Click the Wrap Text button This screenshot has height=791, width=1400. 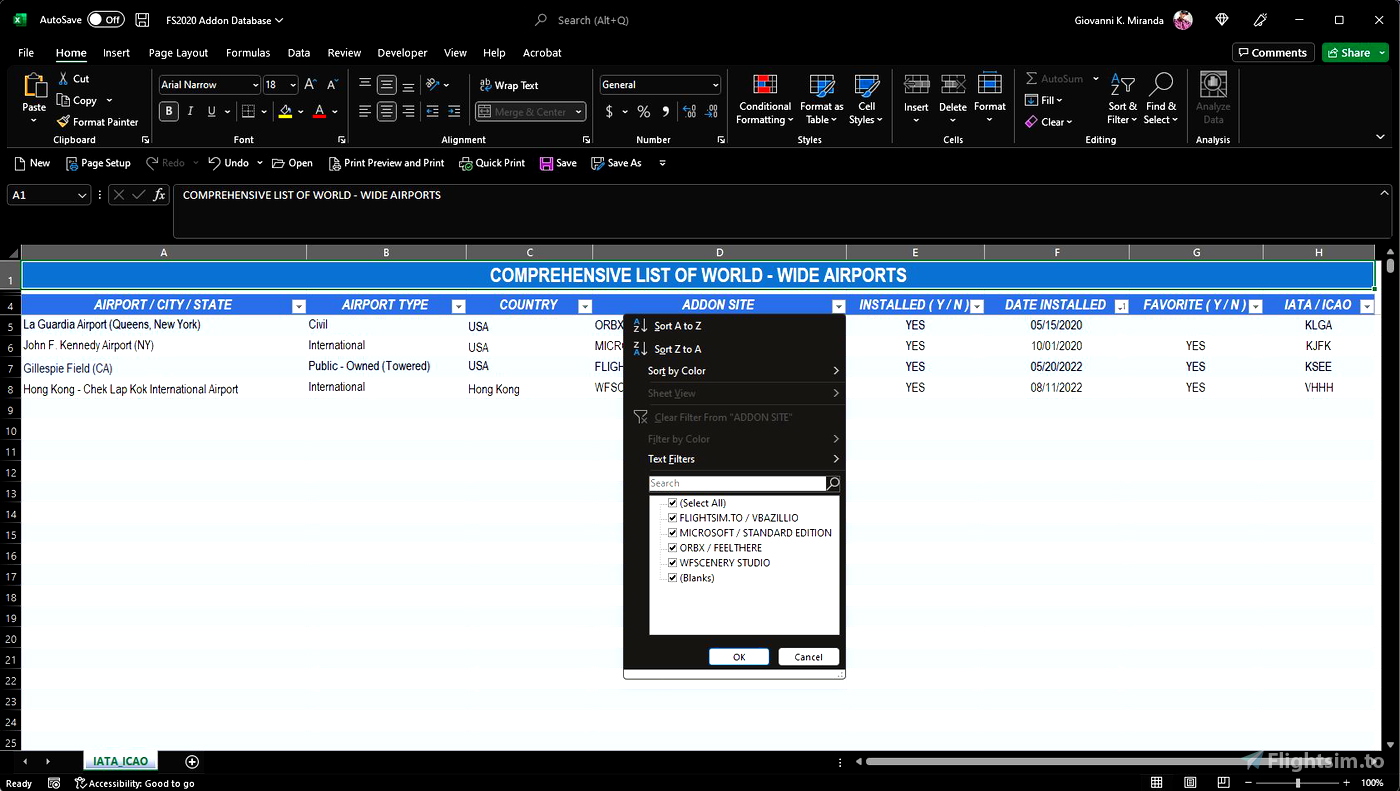point(508,85)
